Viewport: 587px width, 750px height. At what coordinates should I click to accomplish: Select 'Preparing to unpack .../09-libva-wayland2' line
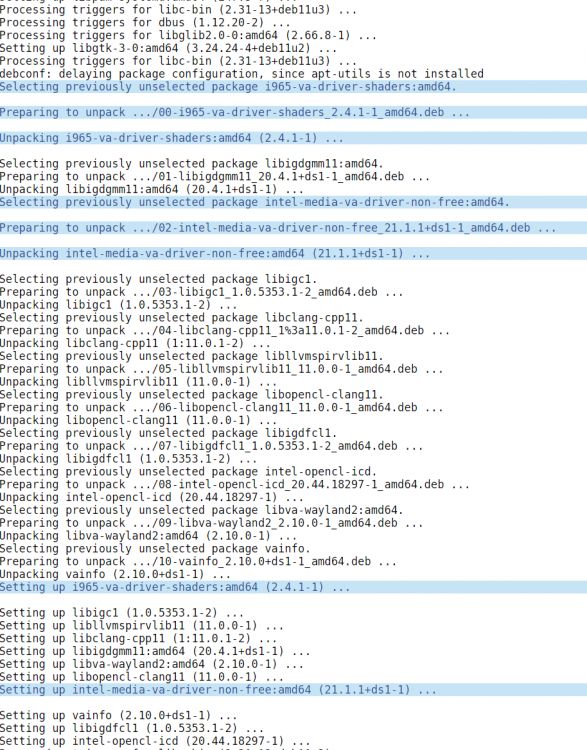[211, 523]
